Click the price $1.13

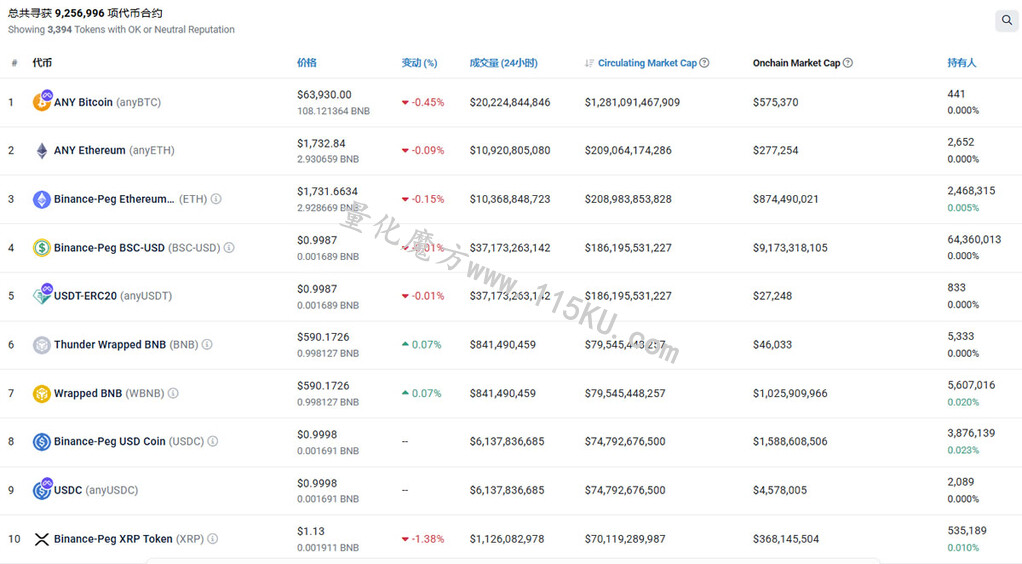tap(311, 531)
